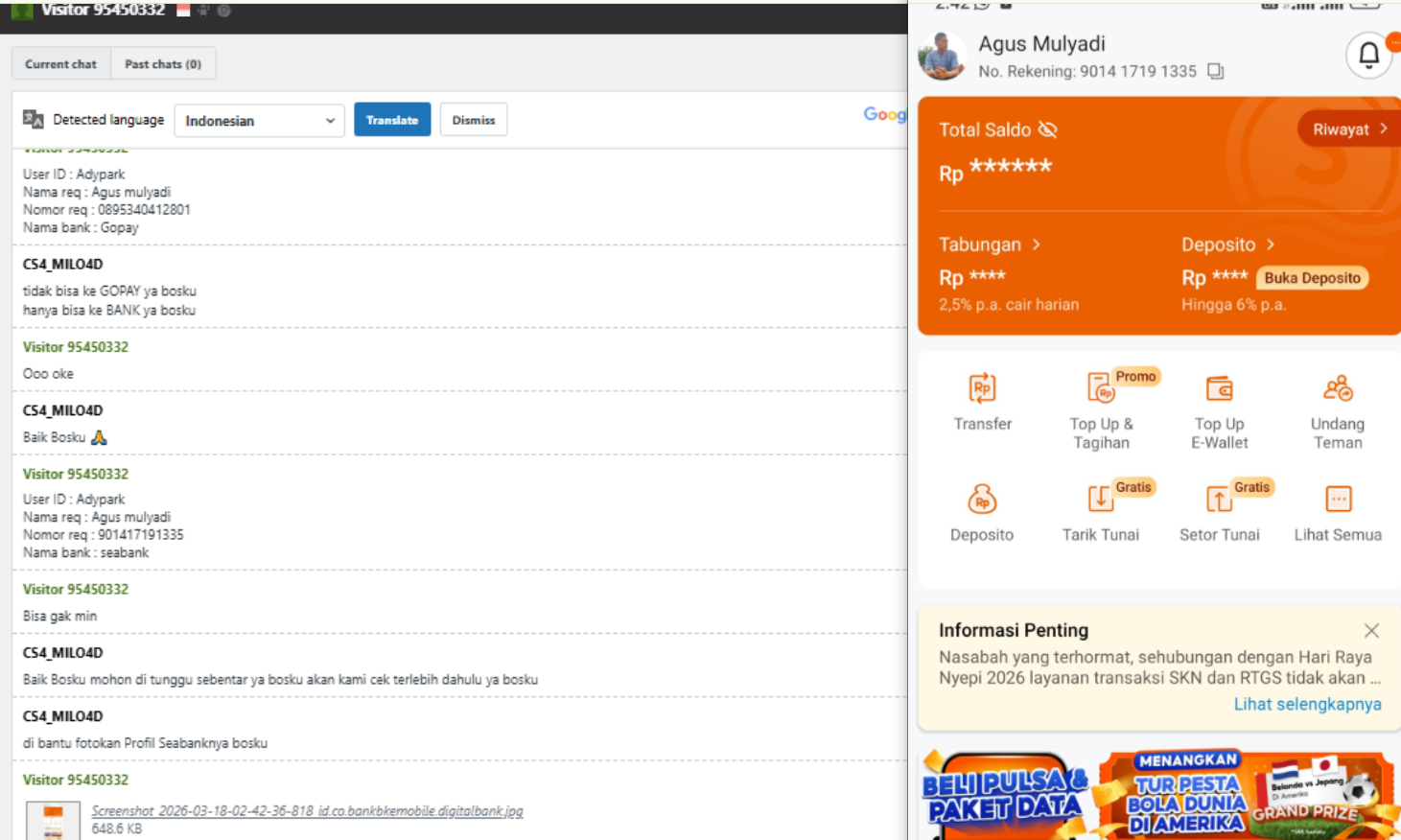The image size is (1401, 840).
Task: Close the Informasi Penting notice
Action: [x=1371, y=630]
